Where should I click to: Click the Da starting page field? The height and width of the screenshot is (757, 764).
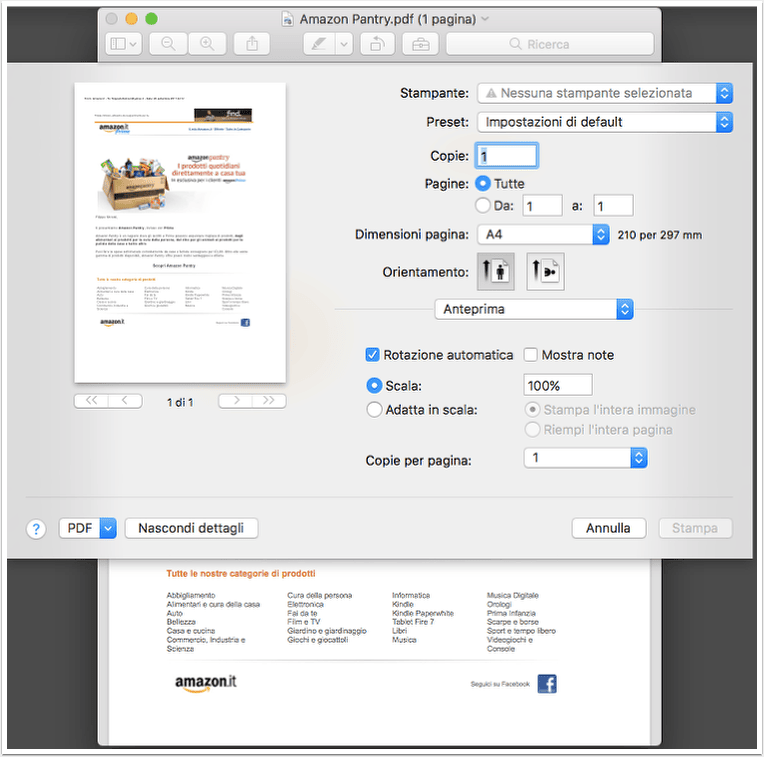click(x=542, y=206)
